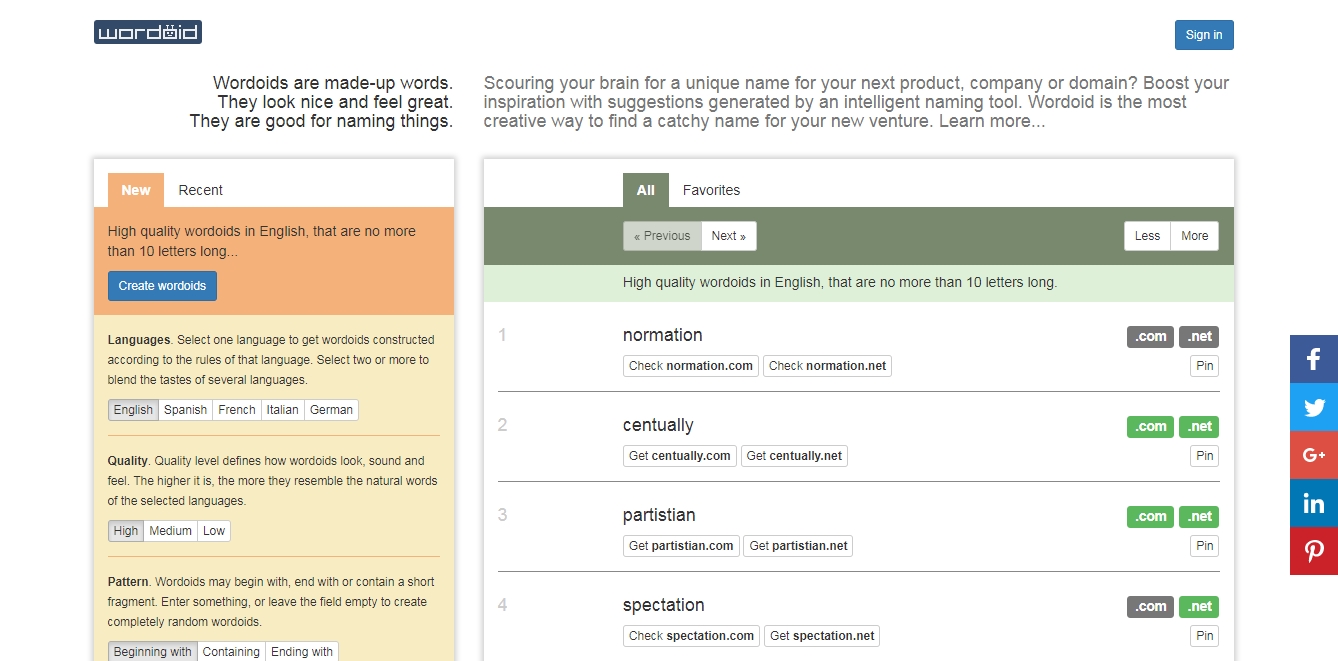Share on Google Plus sidebar icon
The width and height of the screenshot is (1338, 661).
(1314, 455)
